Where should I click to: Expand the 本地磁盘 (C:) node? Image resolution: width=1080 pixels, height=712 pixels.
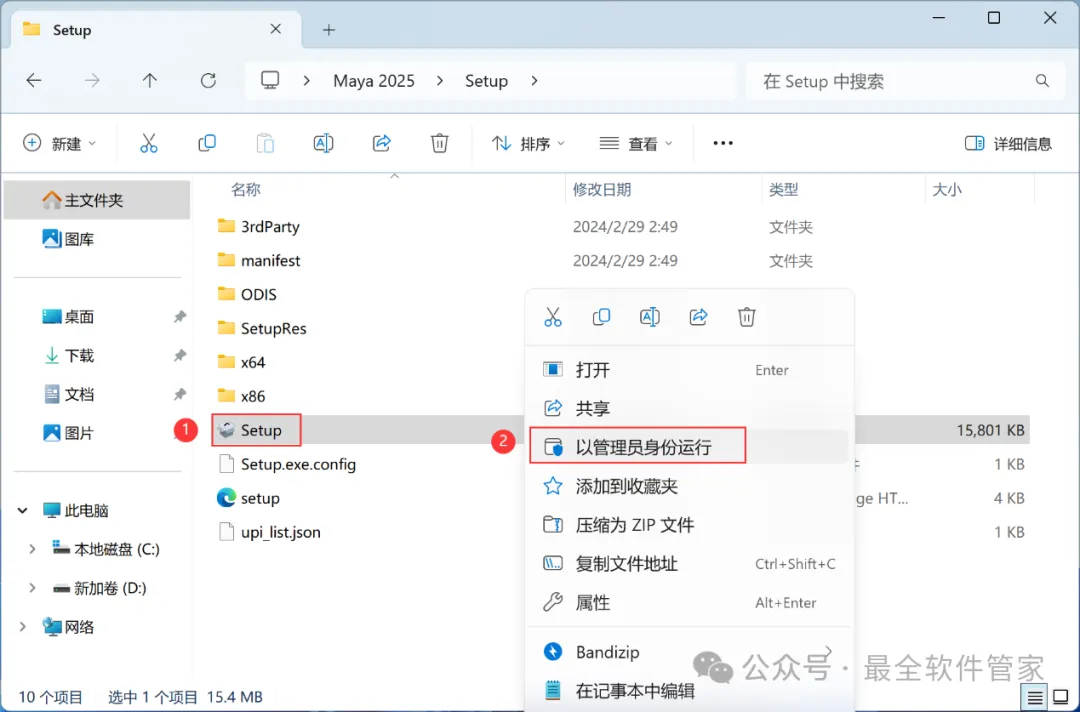(x=32, y=549)
